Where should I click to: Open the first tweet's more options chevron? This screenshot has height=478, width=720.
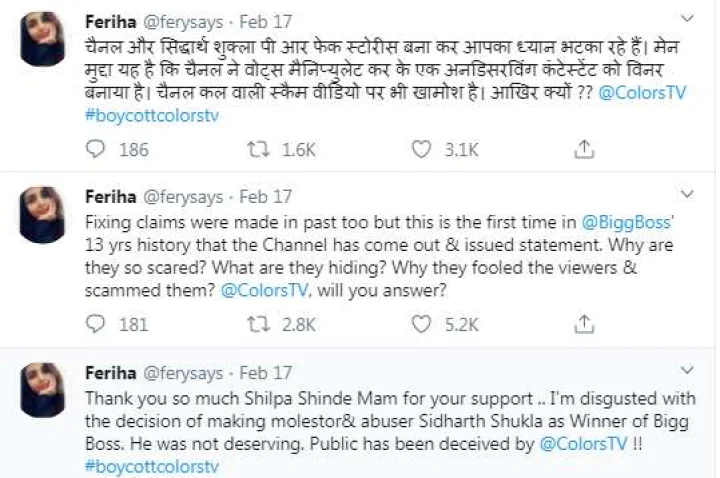coord(686,19)
